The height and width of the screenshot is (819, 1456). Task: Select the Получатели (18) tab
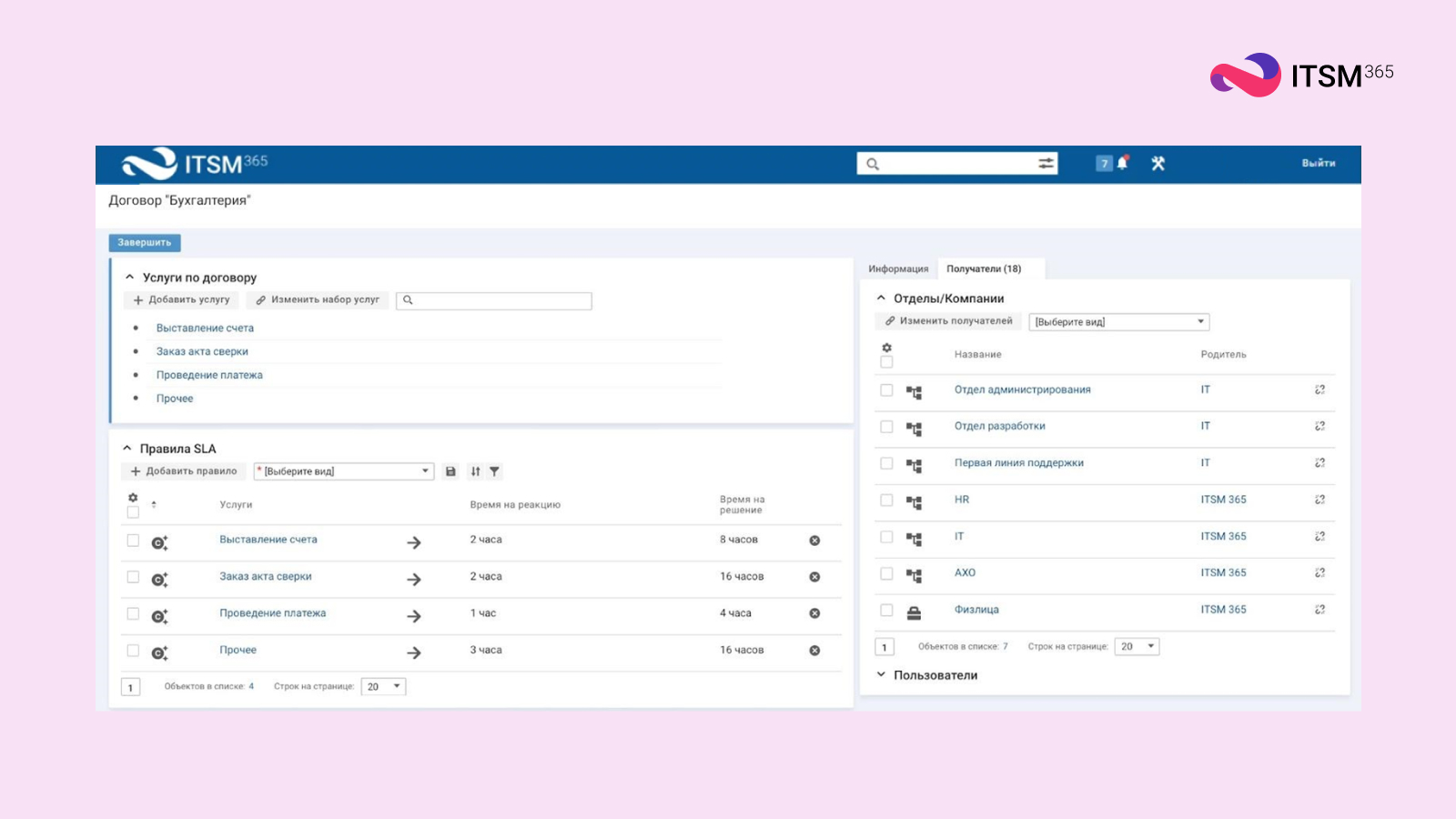pos(984,269)
